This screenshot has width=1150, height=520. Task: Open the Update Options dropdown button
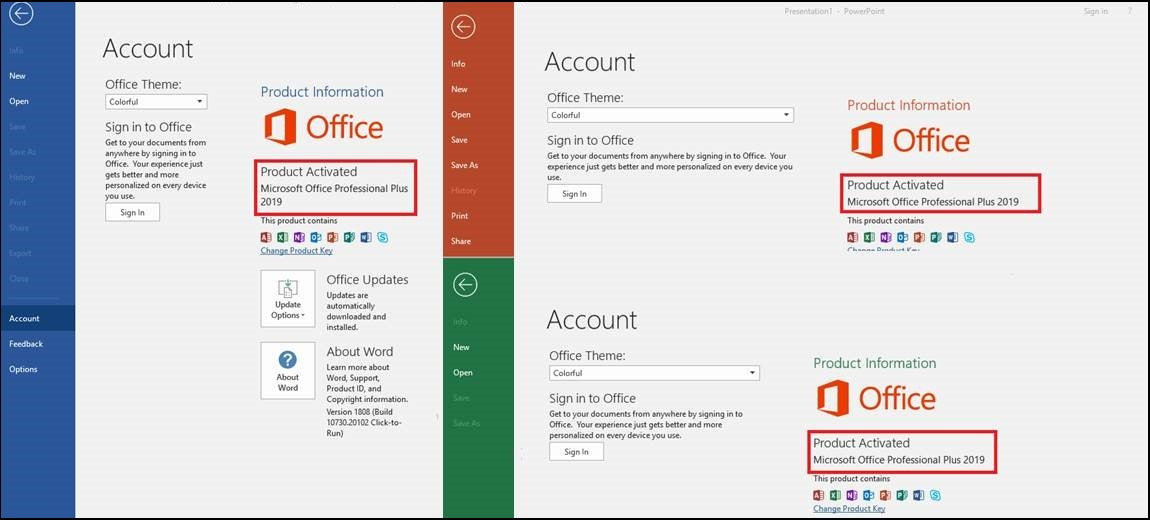tap(288, 300)
